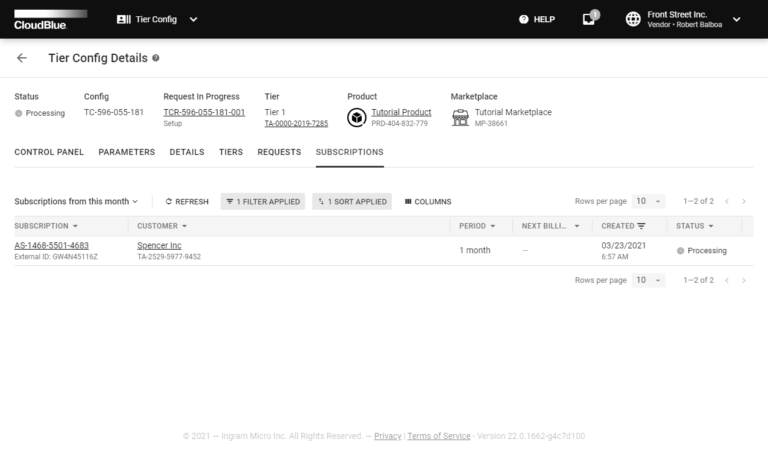
Task: Switch to the TIERS tab
Action: pyautogui.click(x=231, y=152)
